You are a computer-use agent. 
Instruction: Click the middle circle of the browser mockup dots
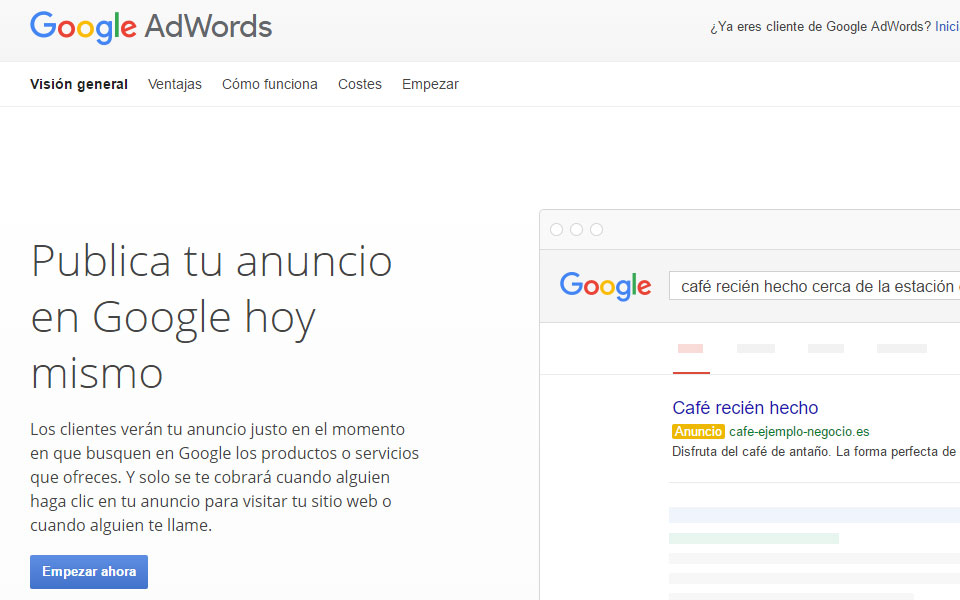coord(576,229)
